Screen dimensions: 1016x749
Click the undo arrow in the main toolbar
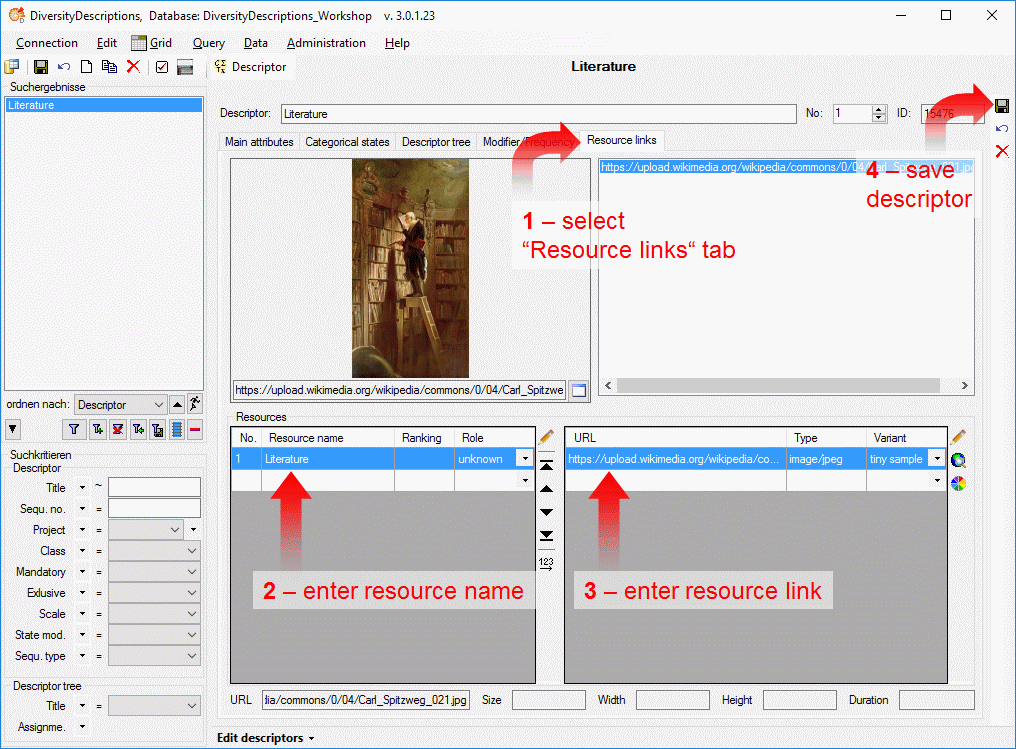(x=64, y=67)
